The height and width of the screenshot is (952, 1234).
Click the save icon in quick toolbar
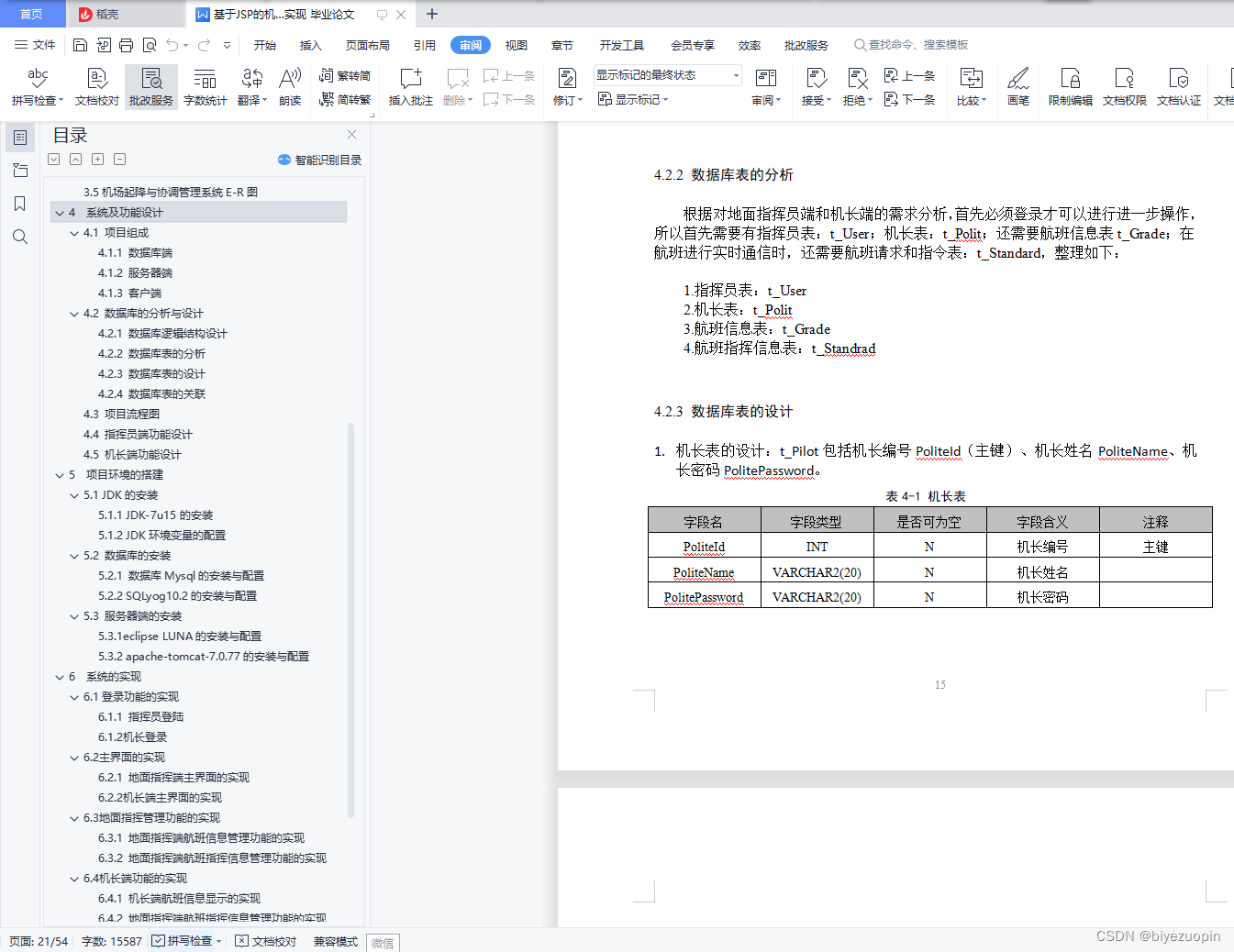click(x=81, y=45)
